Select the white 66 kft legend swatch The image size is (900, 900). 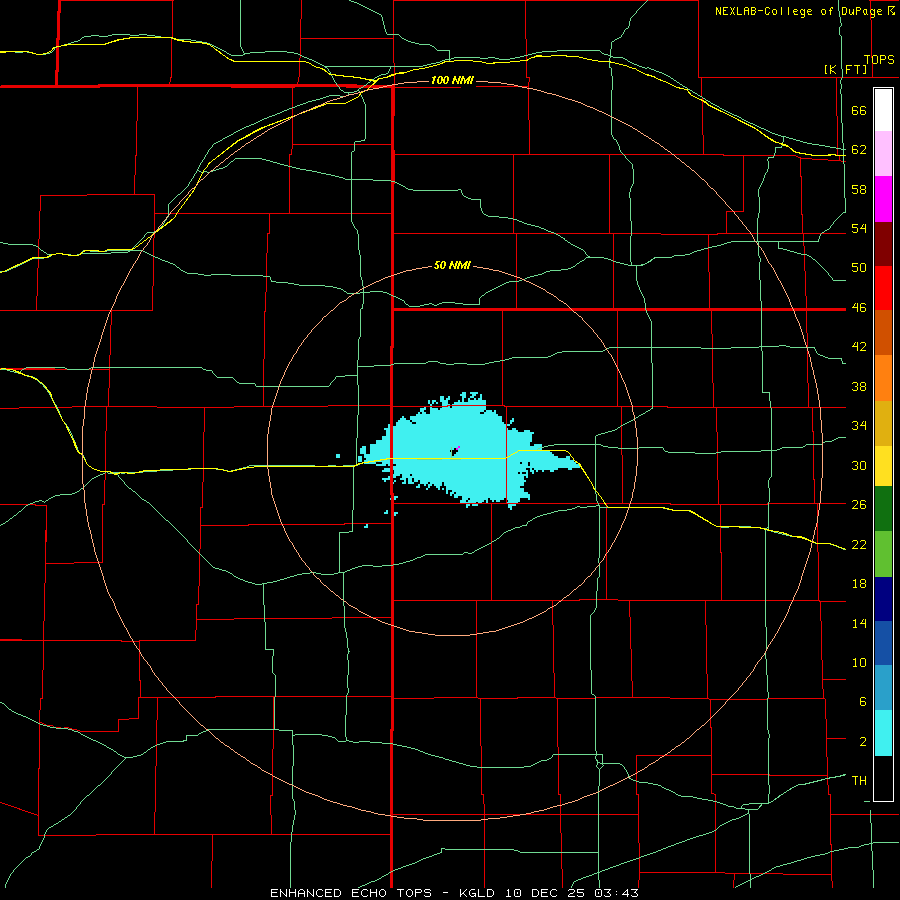883,110
